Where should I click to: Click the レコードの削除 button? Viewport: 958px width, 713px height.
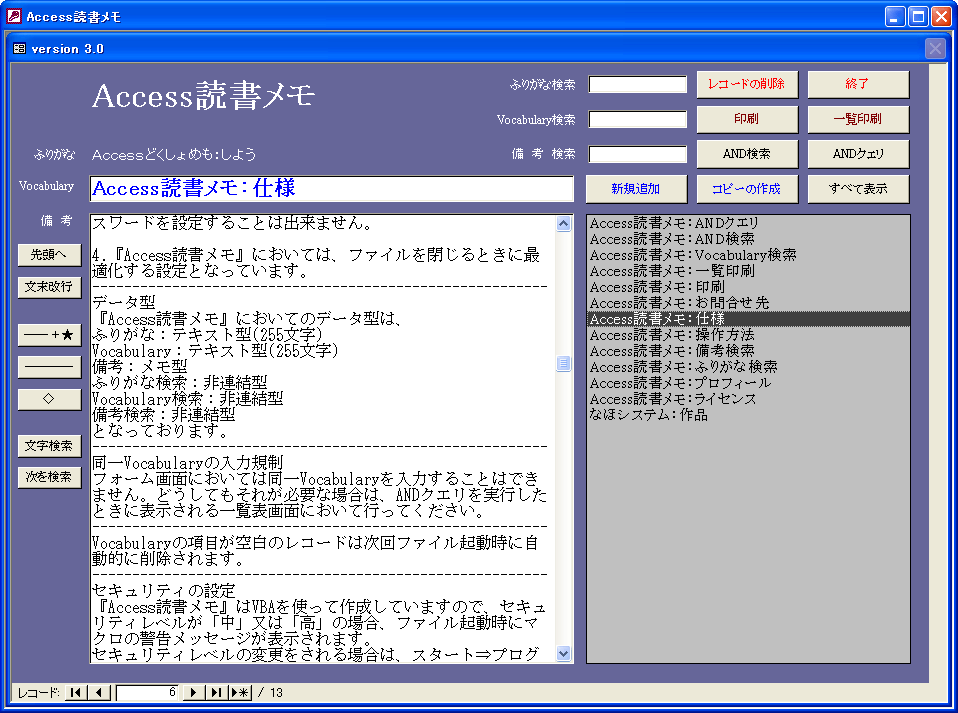tap(747, 84)
